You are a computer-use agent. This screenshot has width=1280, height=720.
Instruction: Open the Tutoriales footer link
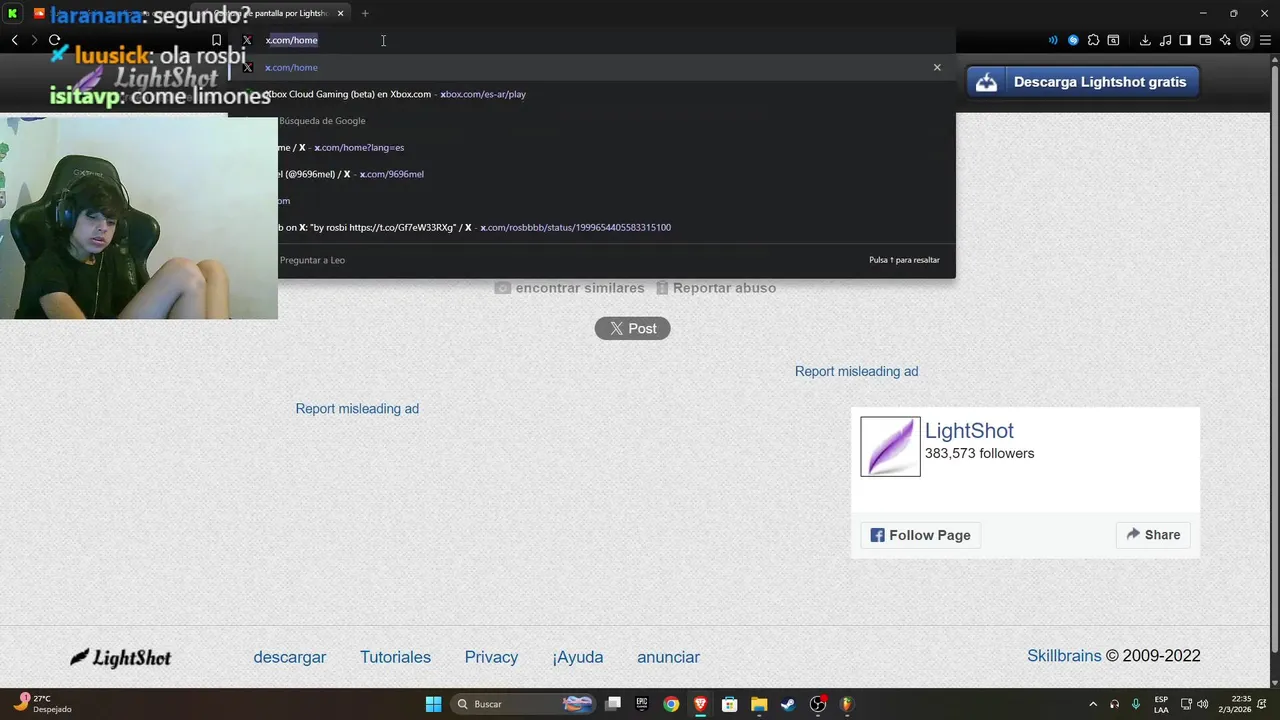point(395,657)
